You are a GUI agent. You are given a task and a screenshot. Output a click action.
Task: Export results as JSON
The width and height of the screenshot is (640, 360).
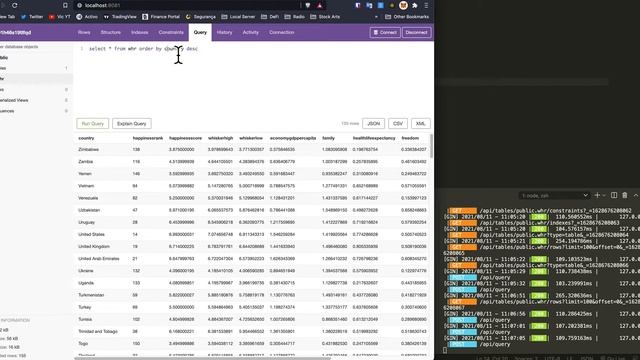point(373,124)
